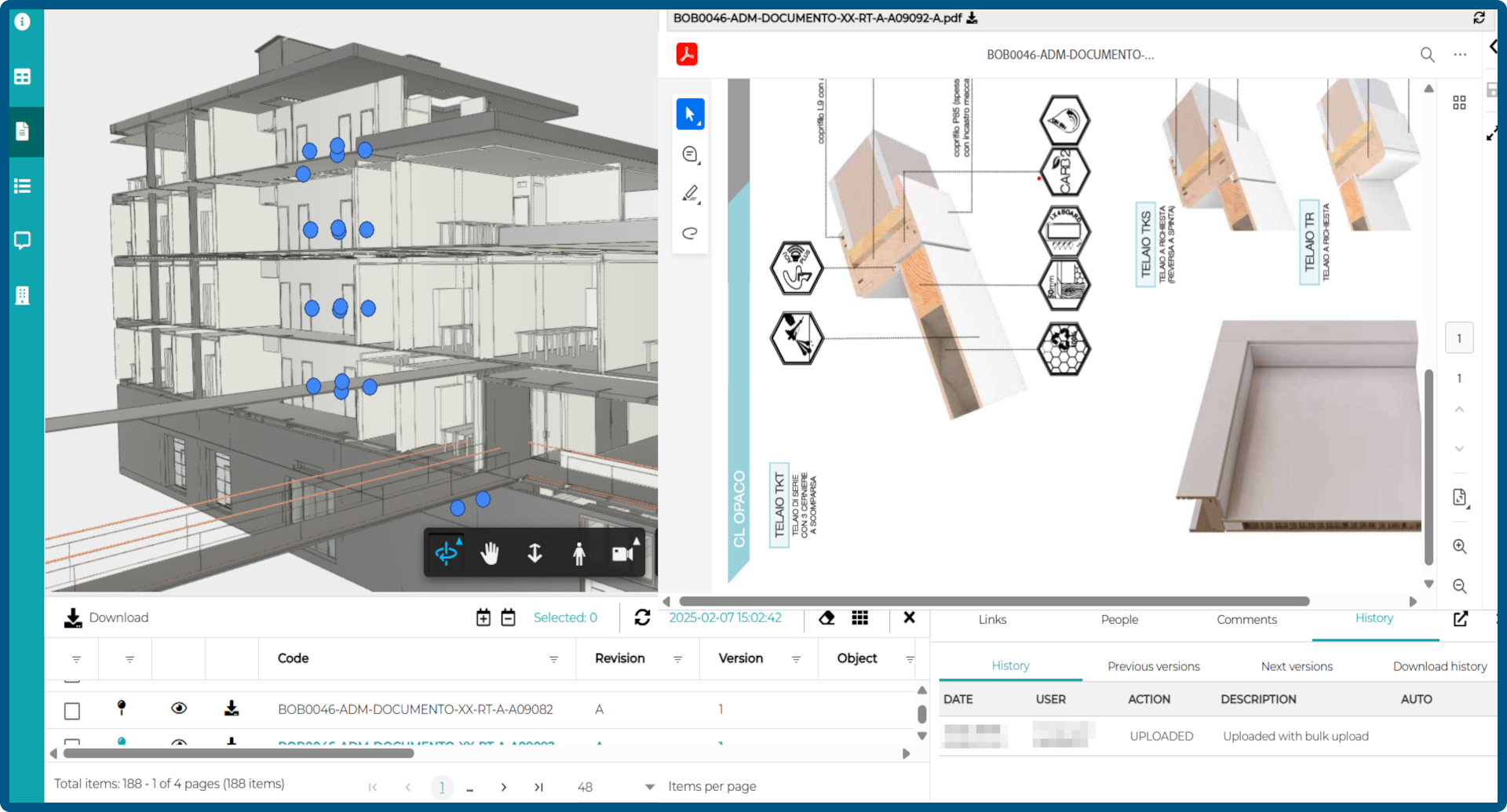Image resolution: width=1507 pixels, height=812 pixels.
Task: Activate the walk-through person mode
Action: [578, 552]
